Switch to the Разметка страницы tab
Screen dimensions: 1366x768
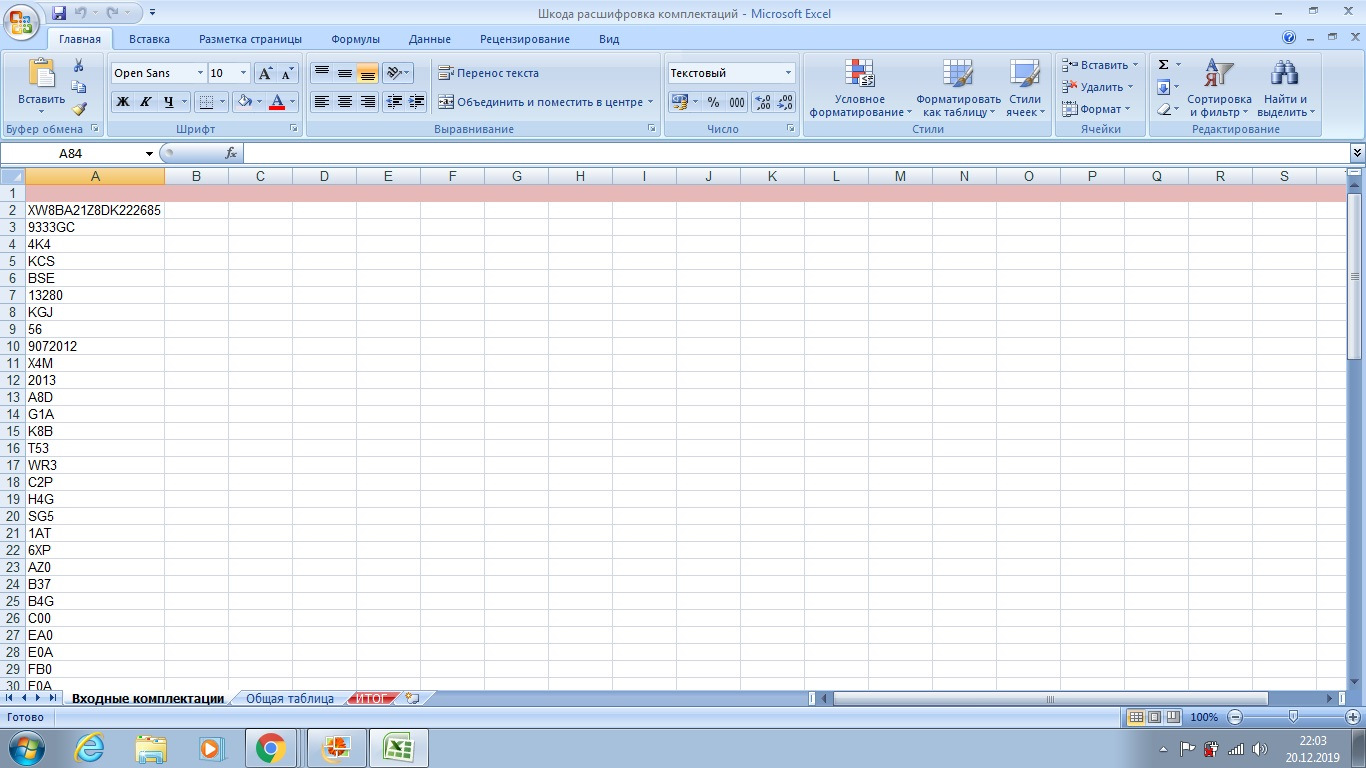tap(250, 39)
